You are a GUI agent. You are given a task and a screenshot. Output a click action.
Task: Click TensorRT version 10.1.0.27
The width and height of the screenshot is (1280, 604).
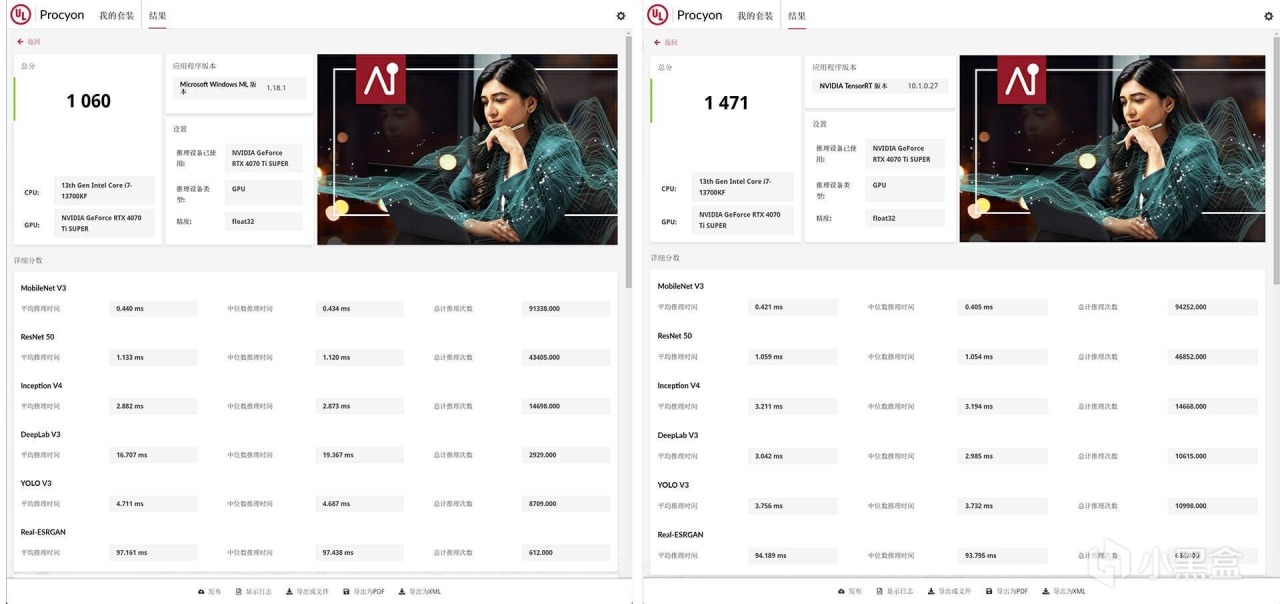pos(923,86)
